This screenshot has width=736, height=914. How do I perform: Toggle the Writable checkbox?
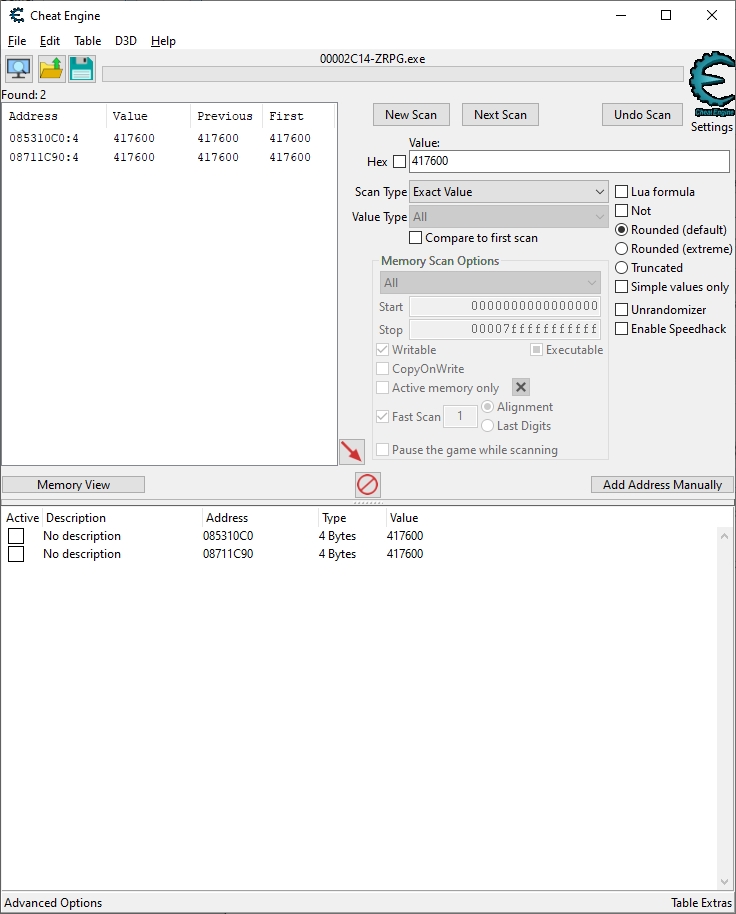(383, 350)
